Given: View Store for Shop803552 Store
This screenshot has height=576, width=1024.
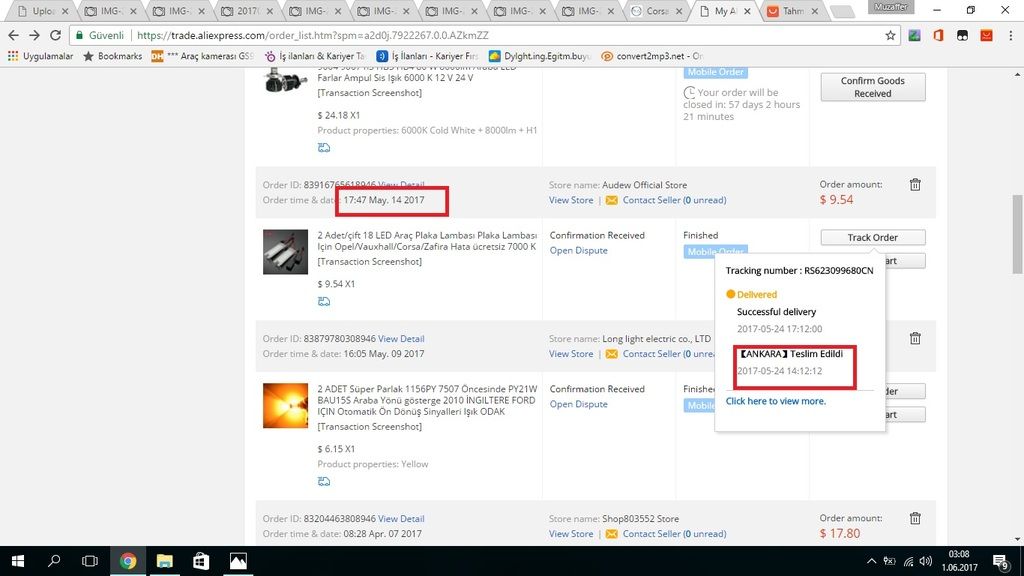Looking at the screenshot, I should [571, 534].
